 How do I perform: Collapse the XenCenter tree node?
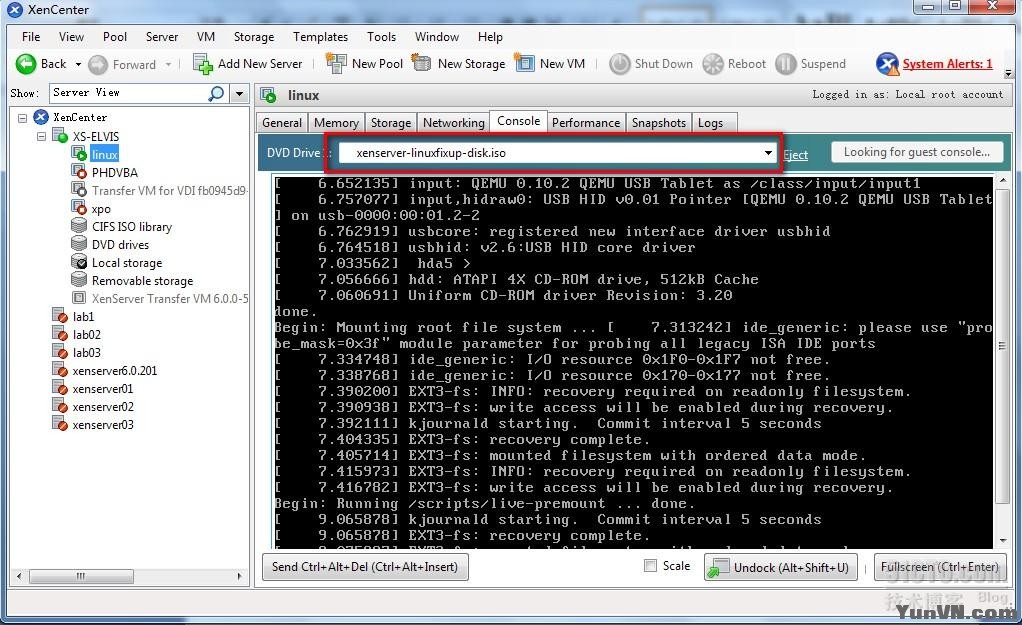(x=23, y=118)
